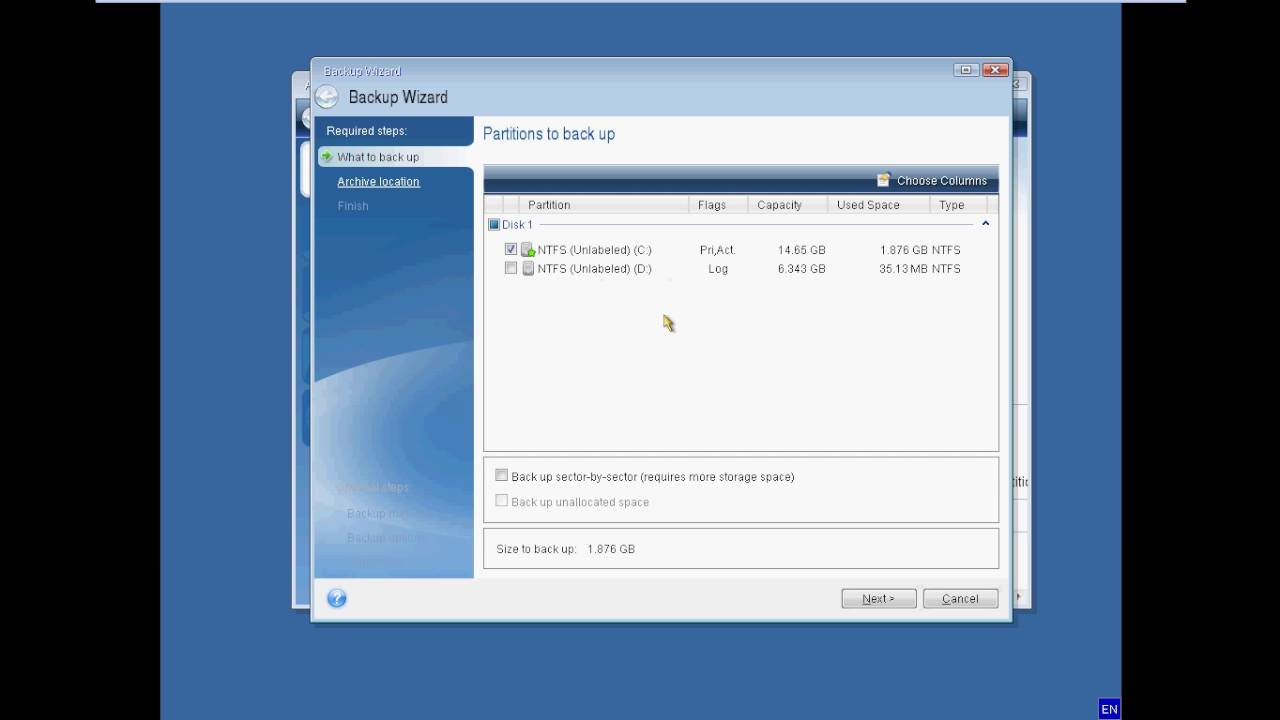This screenshot has width=1280, height=720.
Task: Click the Backup Wizard disc icon in the header
Action: (x=326, y=96)
